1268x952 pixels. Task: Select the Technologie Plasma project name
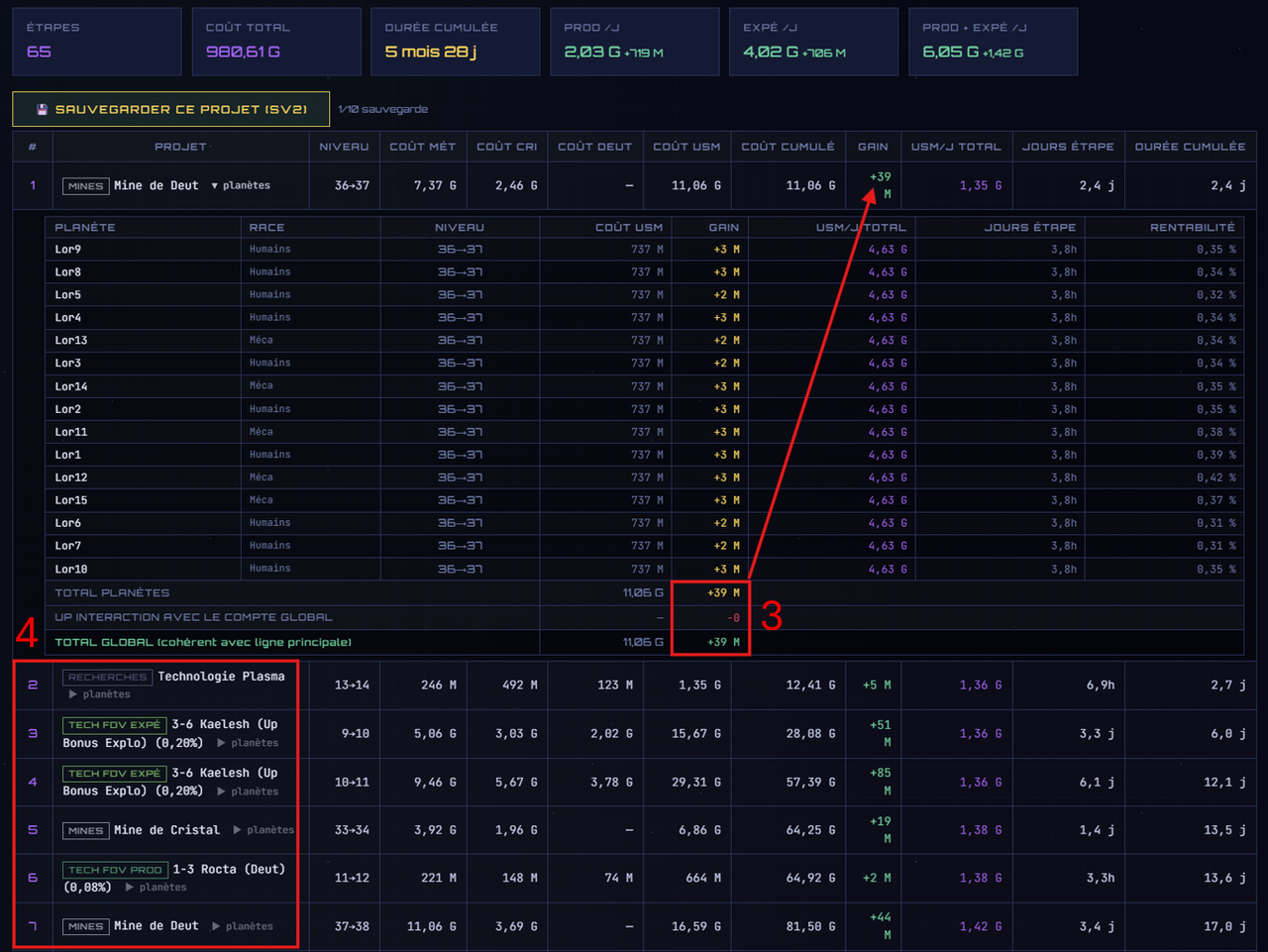(x=221, y=677)
